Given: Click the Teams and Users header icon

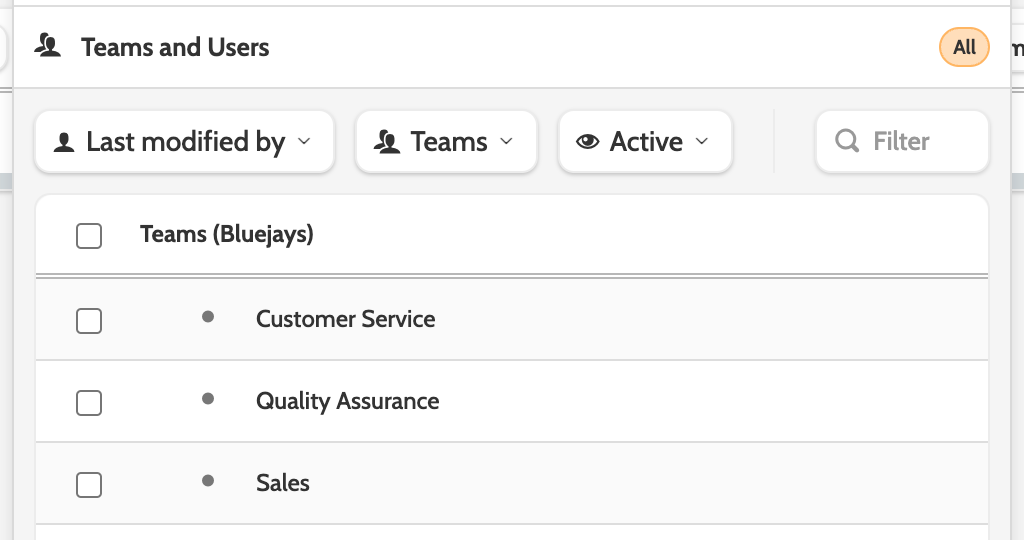Looking at the screenshot, I should (48, 46).
